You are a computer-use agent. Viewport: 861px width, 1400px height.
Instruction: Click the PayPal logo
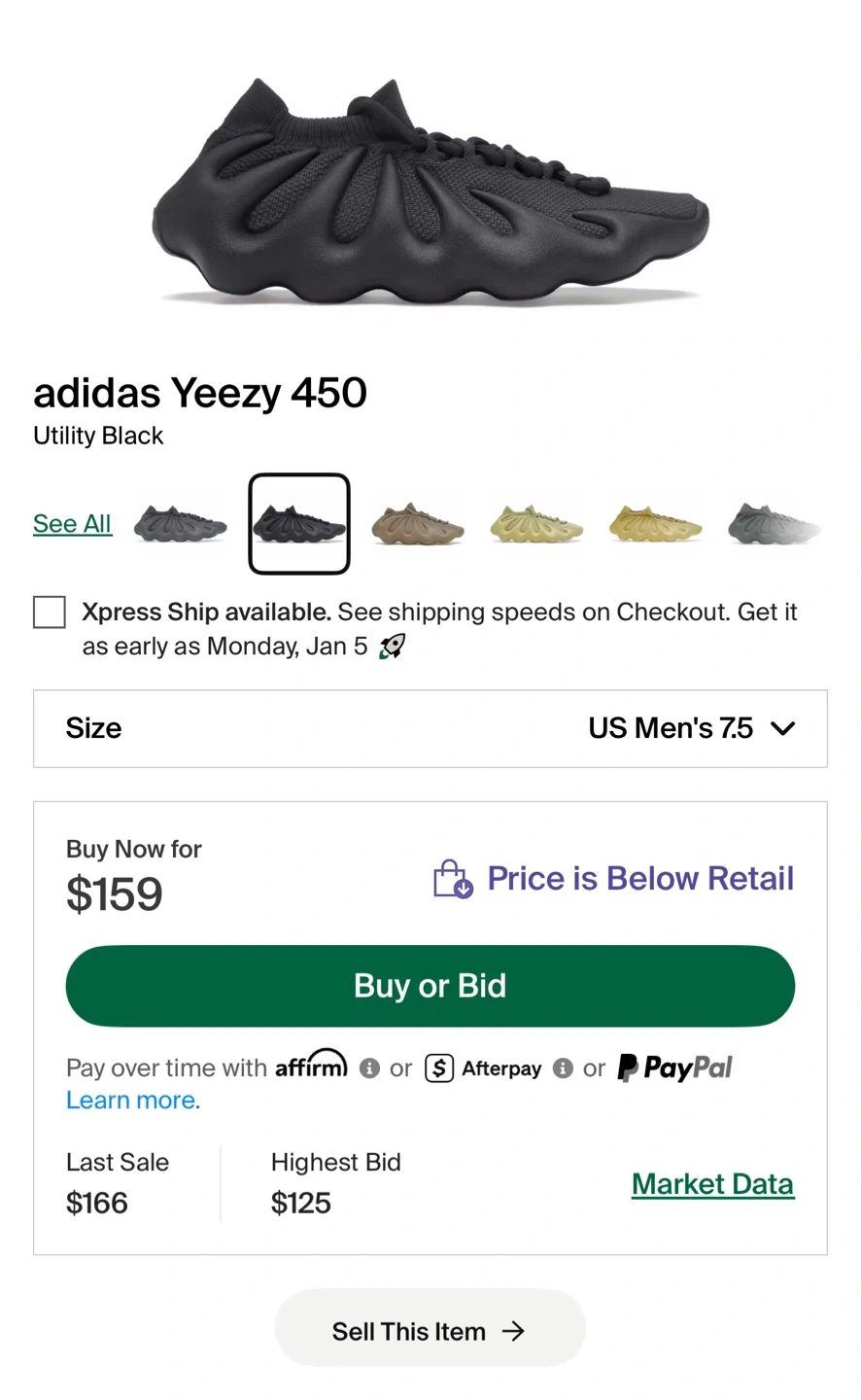pyautogui.click(x=675, y=1067)
